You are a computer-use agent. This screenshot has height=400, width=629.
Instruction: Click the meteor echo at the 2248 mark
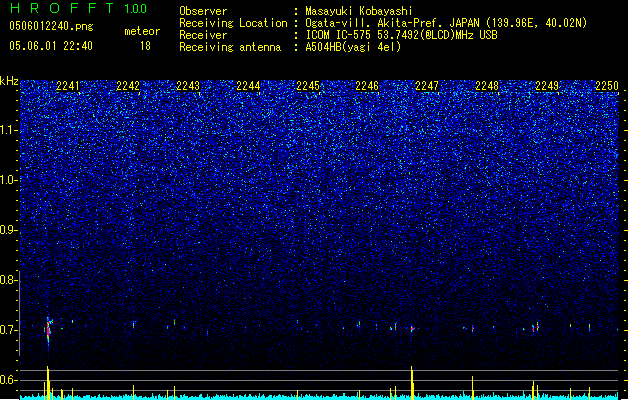click(x=473, y=329)
